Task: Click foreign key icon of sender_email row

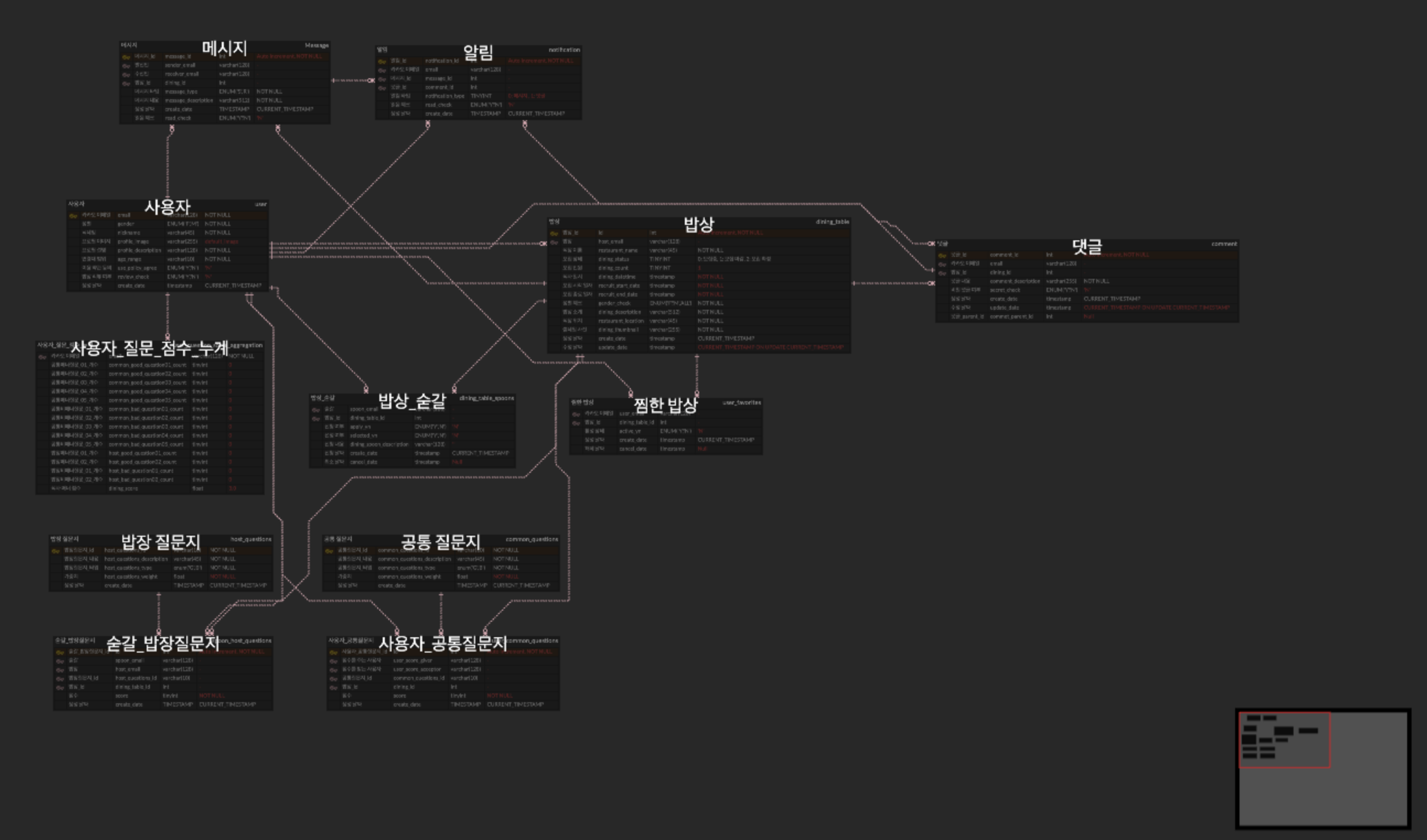Action: [126, 66]
